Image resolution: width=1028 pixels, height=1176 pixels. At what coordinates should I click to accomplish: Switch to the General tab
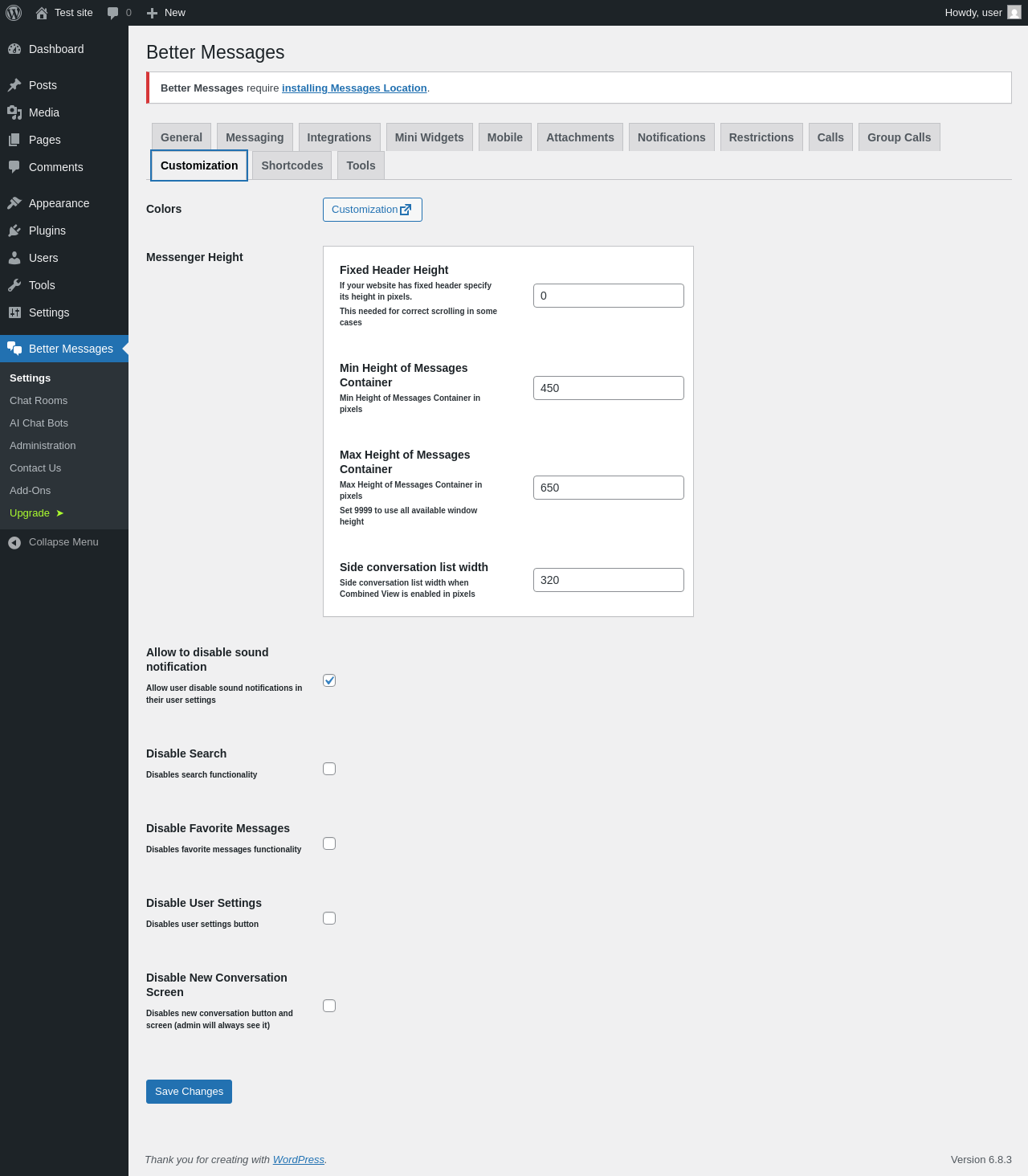tap(182, 137)
